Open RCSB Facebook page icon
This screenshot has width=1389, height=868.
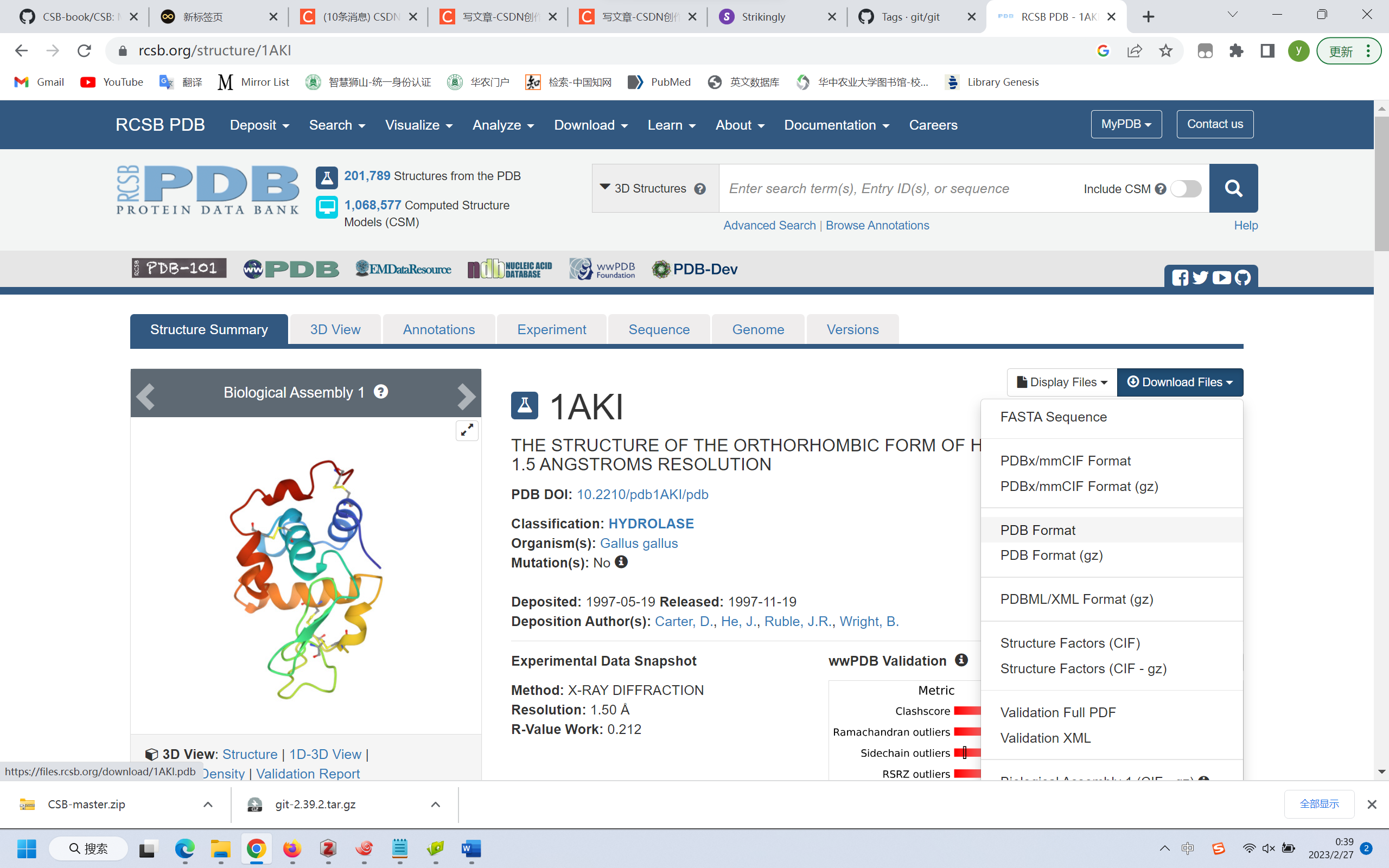tap(1180, 278)
